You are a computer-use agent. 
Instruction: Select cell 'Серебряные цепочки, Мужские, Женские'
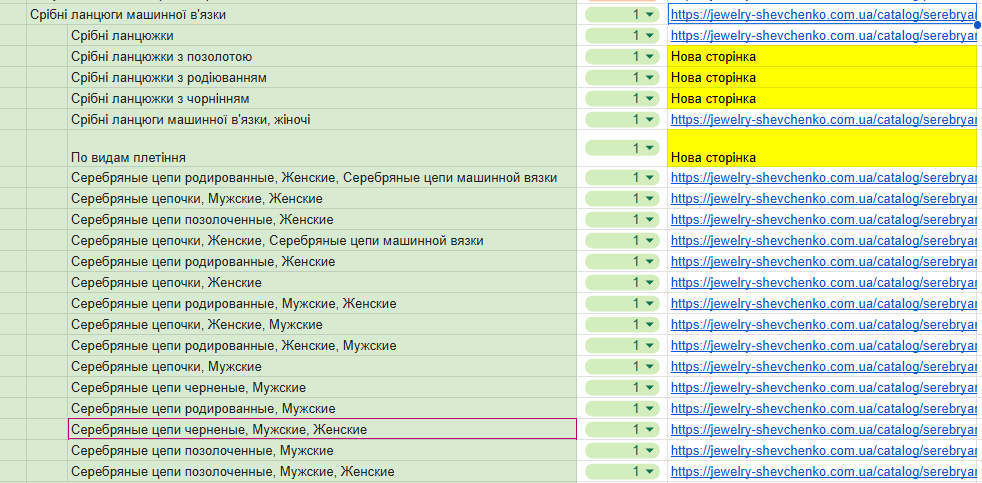coord(323,199)
